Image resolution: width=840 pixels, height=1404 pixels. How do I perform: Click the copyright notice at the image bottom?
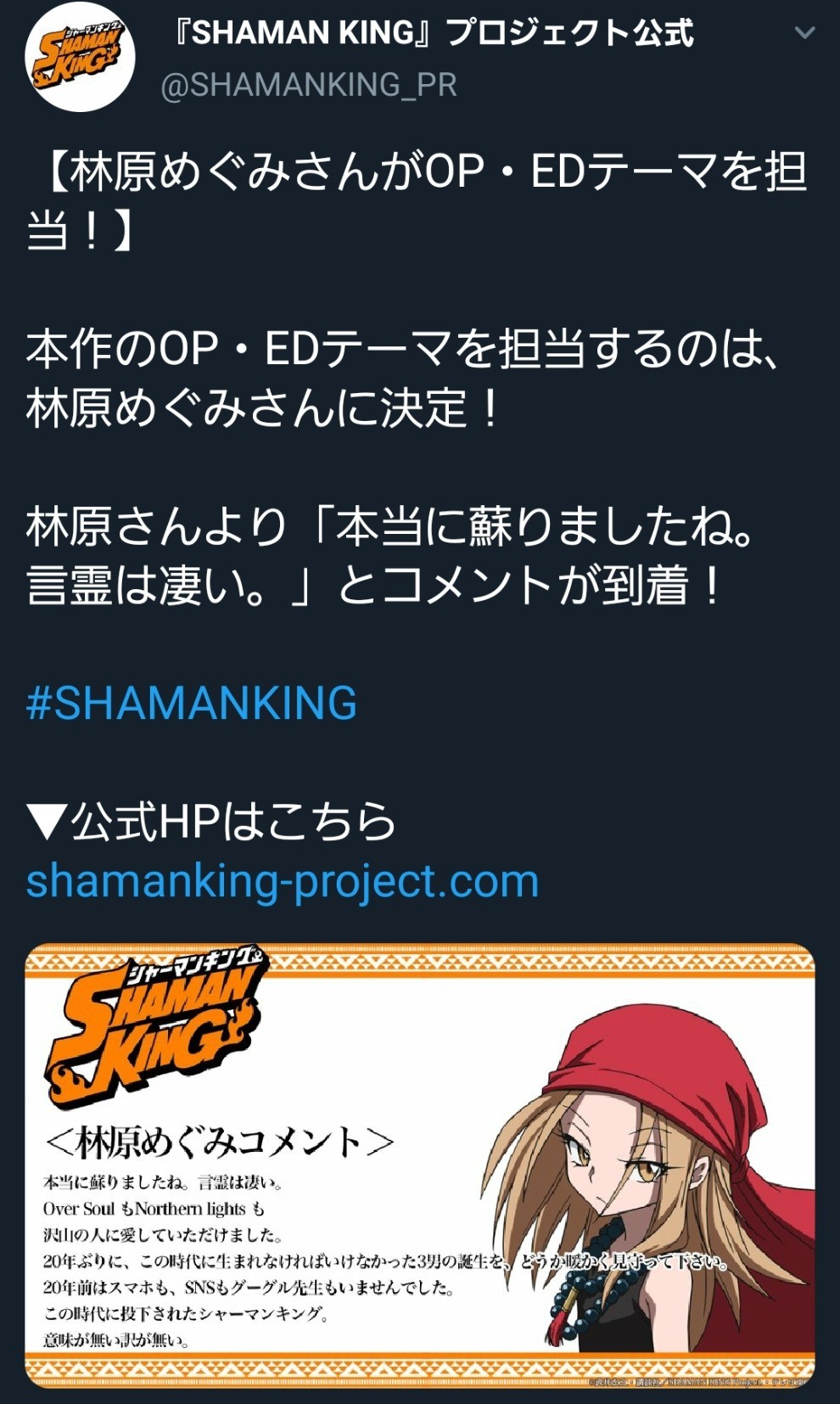coord(697,1382)
